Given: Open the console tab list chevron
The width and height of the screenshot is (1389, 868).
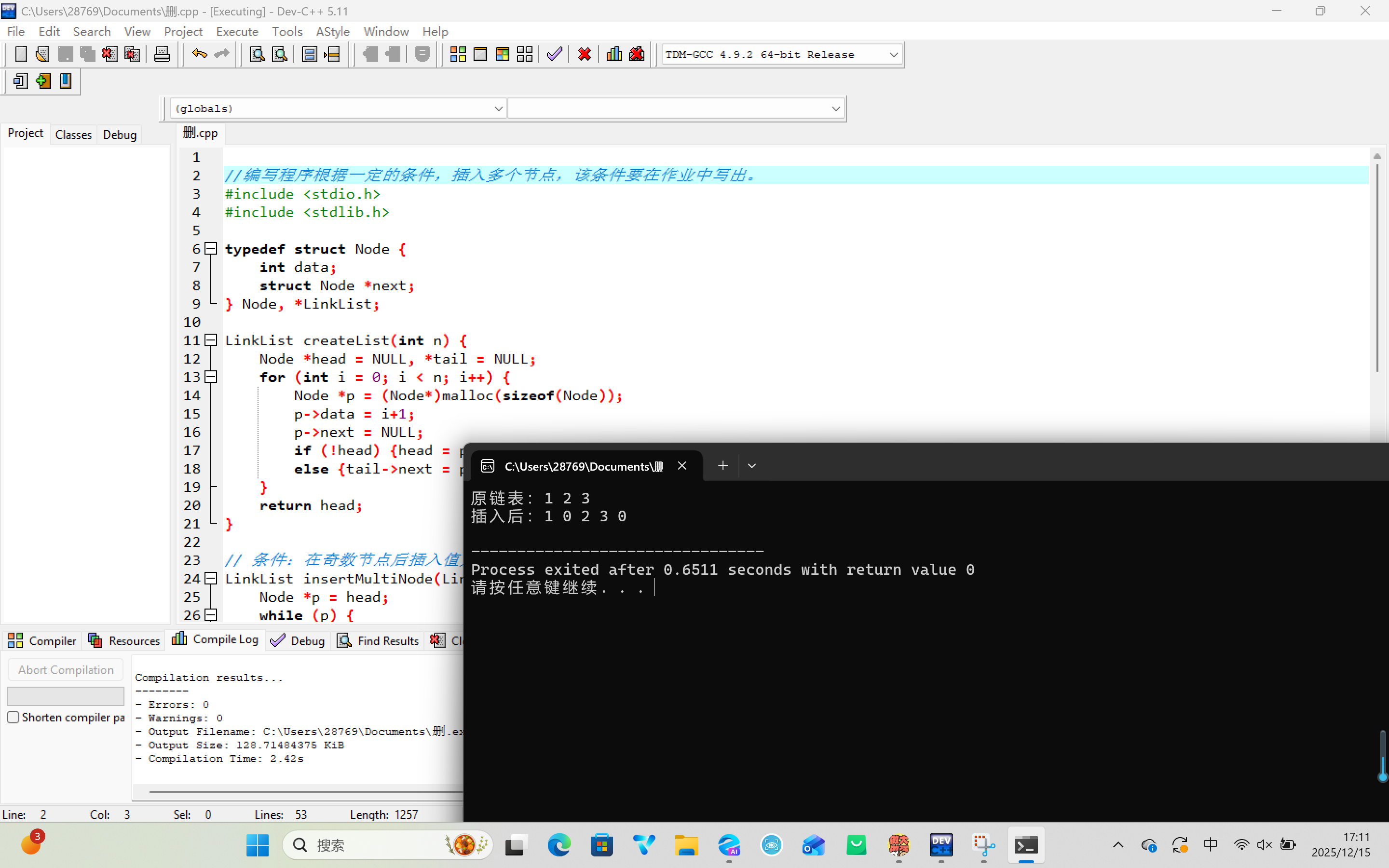Looking at the screenshot, I should pyautogui.click(x=752, y=465).
